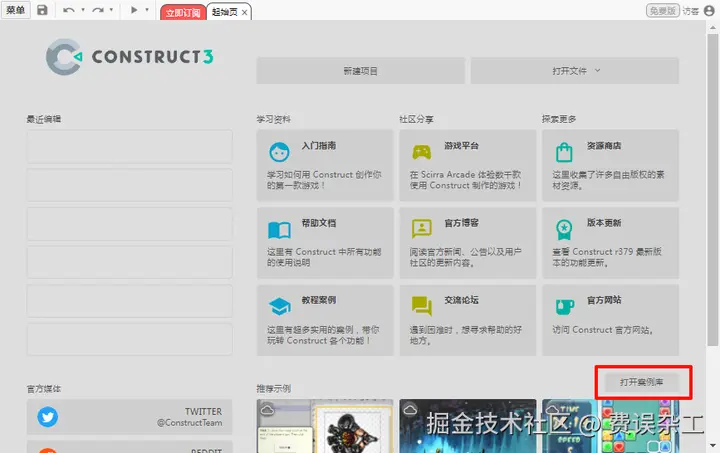The height and width of the screenshot is (453, 720).
Task: Open the 版本更新 card
Action: [610, 243]
